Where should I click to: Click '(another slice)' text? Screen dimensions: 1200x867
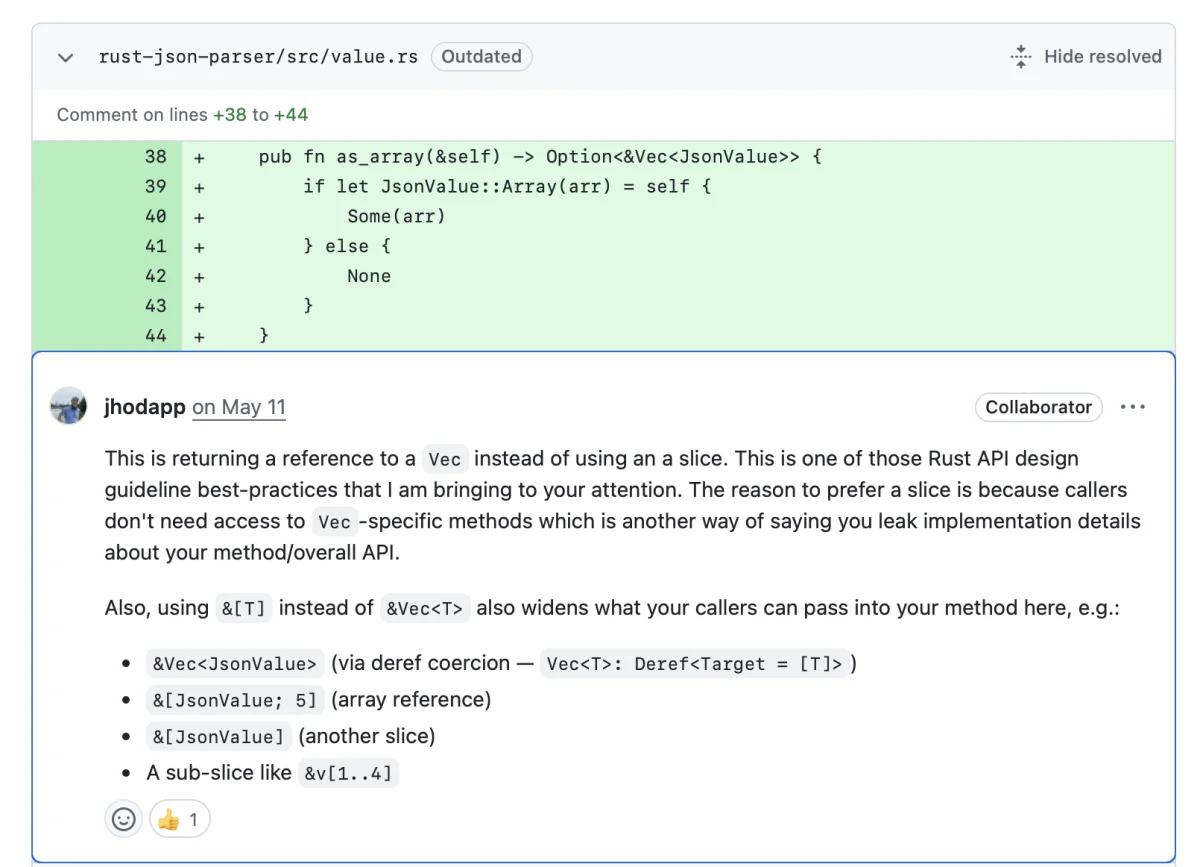point(367,737)
